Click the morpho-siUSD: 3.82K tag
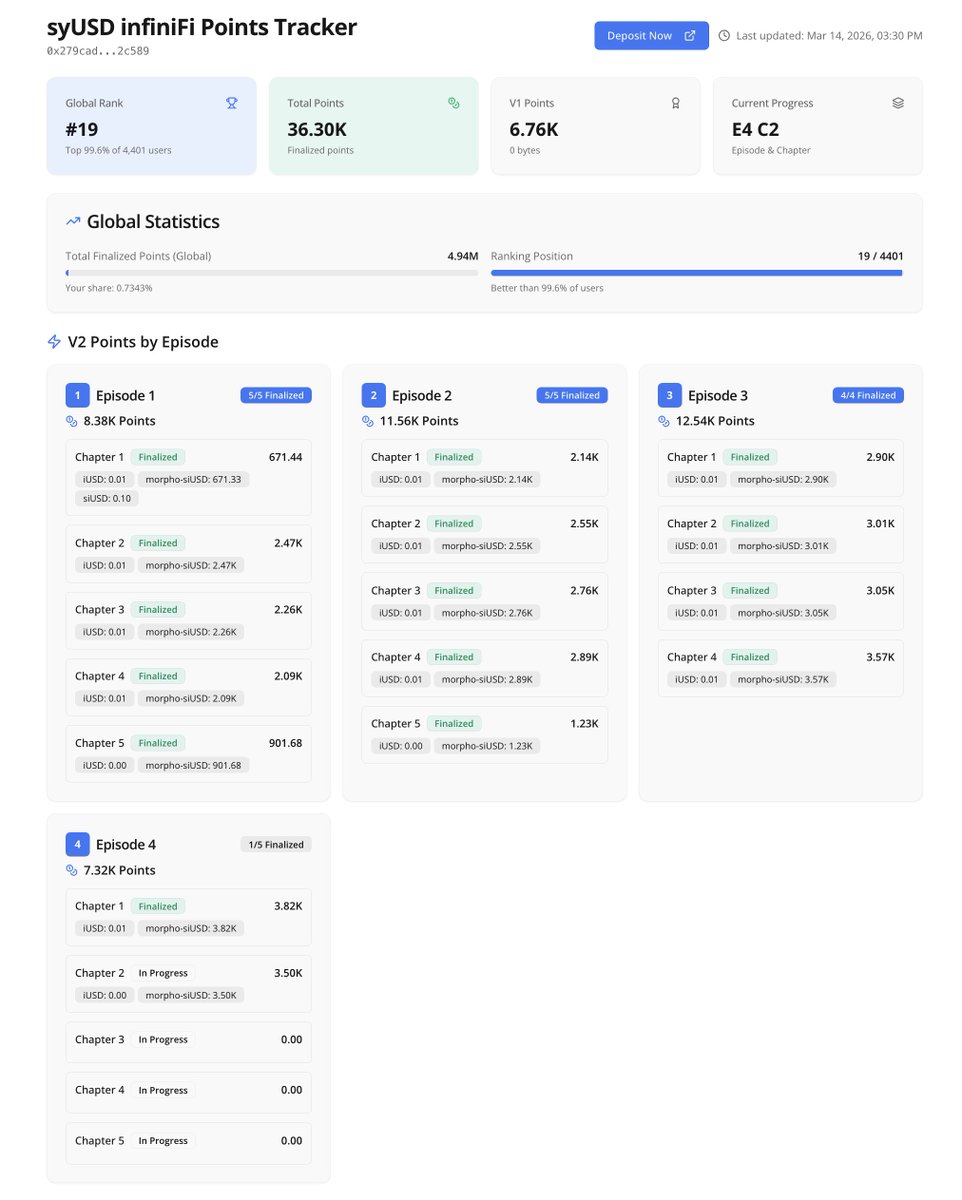Viewport: 962px width, 1200px height. click(x=191, y=928)
